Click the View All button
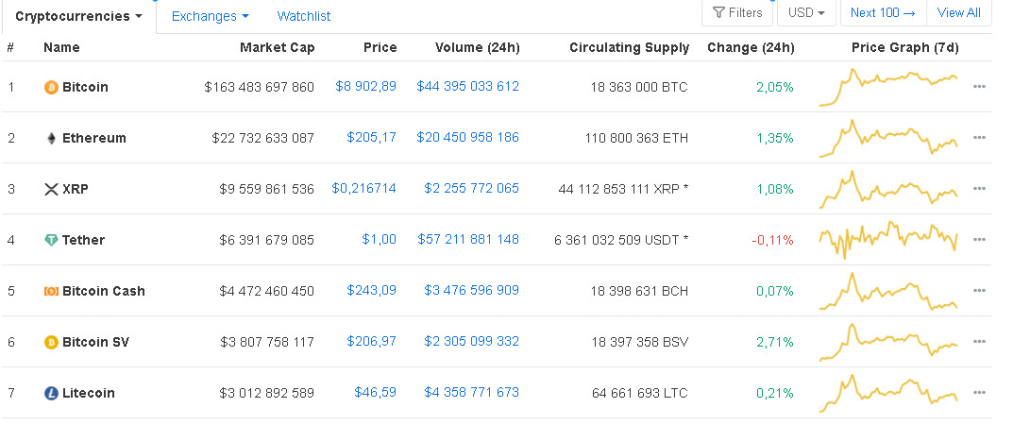The image size is (1030, 425). pyautogui.click(x=958, y=13)
